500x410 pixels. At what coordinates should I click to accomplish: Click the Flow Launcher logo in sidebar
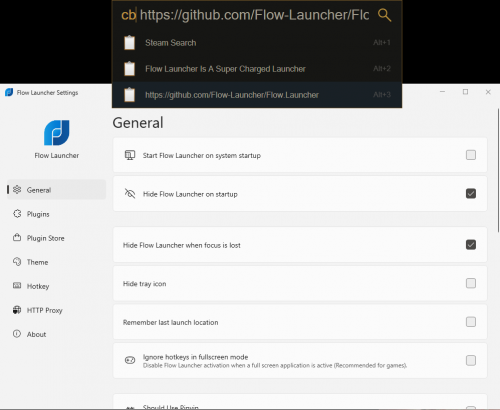point(57,133)
